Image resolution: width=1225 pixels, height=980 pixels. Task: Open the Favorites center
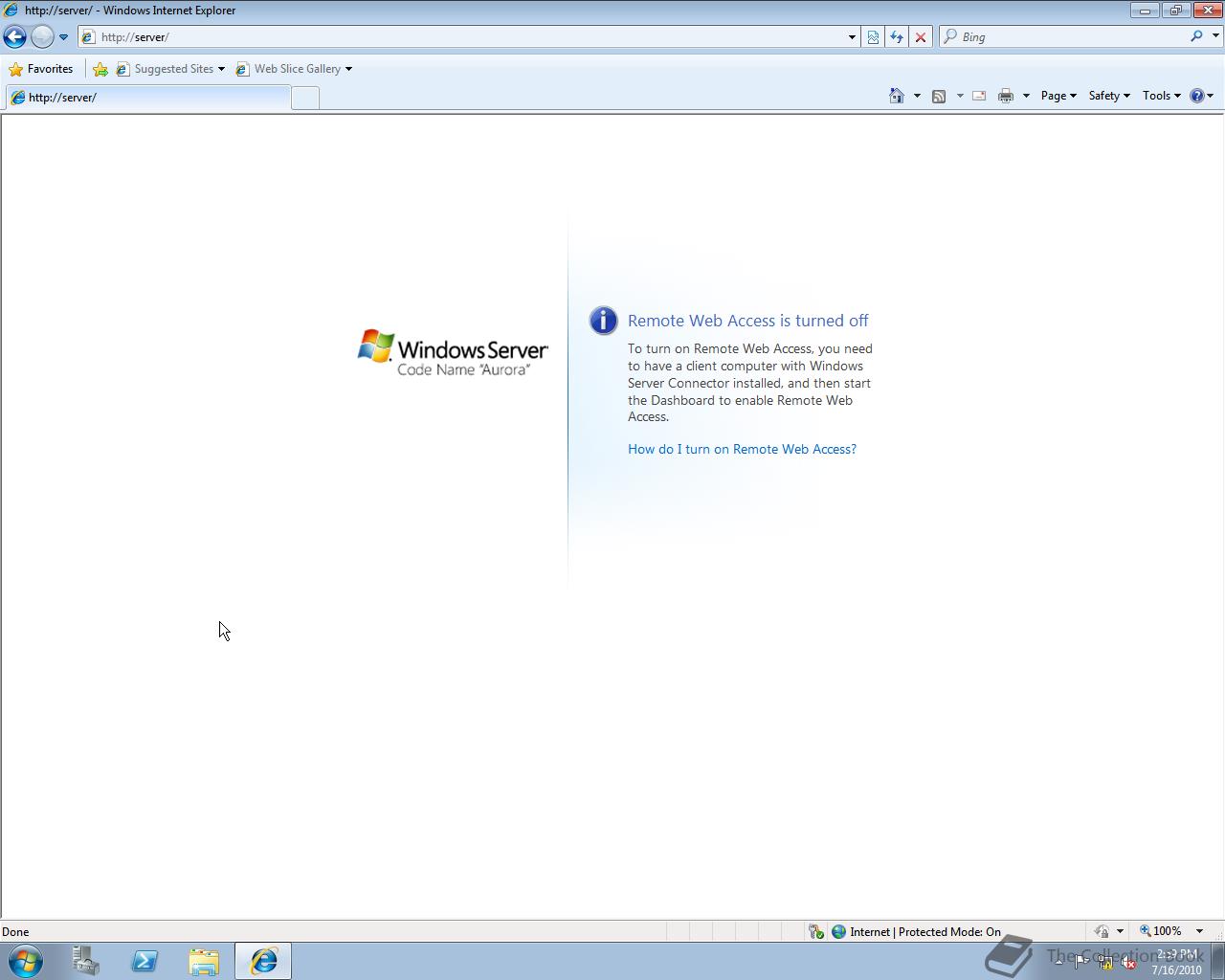coord(40,69)
